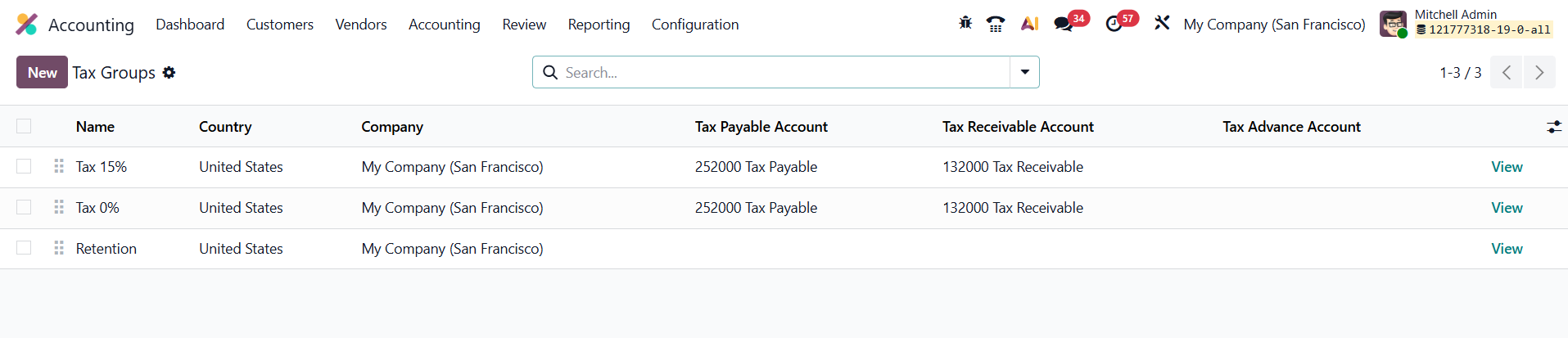Toggle the select-all checkbox in header
This screenshot has height=338, width=1568.
[x=24, y=126]
